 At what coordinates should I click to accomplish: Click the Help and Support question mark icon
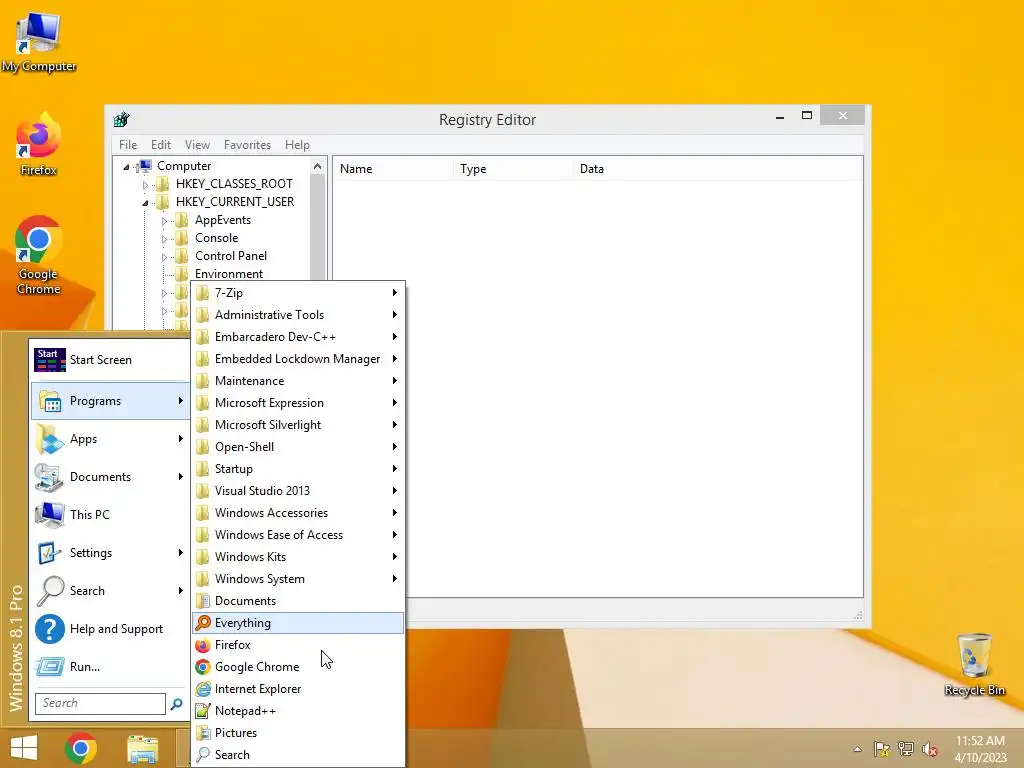[50, 629]
